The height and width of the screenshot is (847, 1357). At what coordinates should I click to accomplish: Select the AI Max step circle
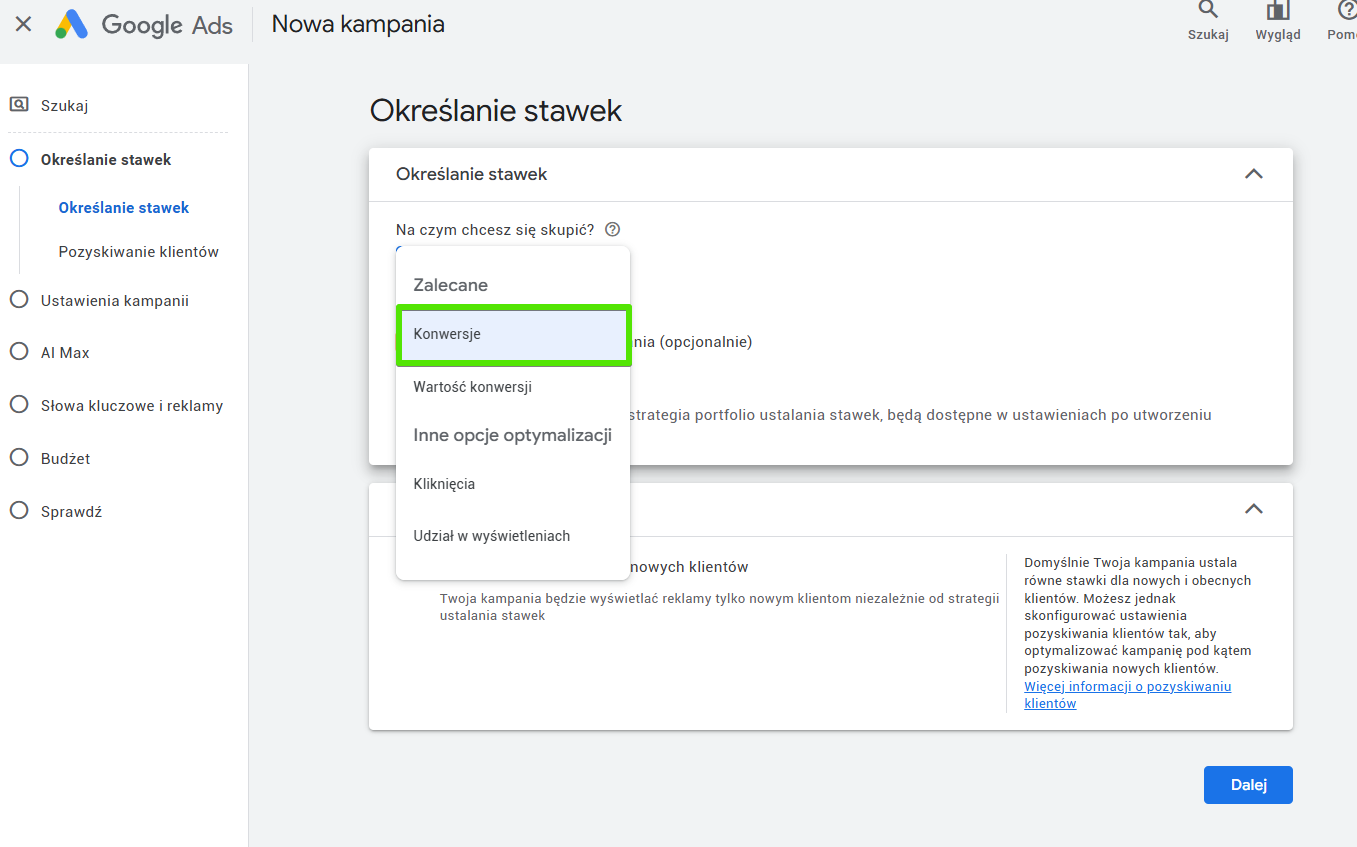(x=19, y=352)
